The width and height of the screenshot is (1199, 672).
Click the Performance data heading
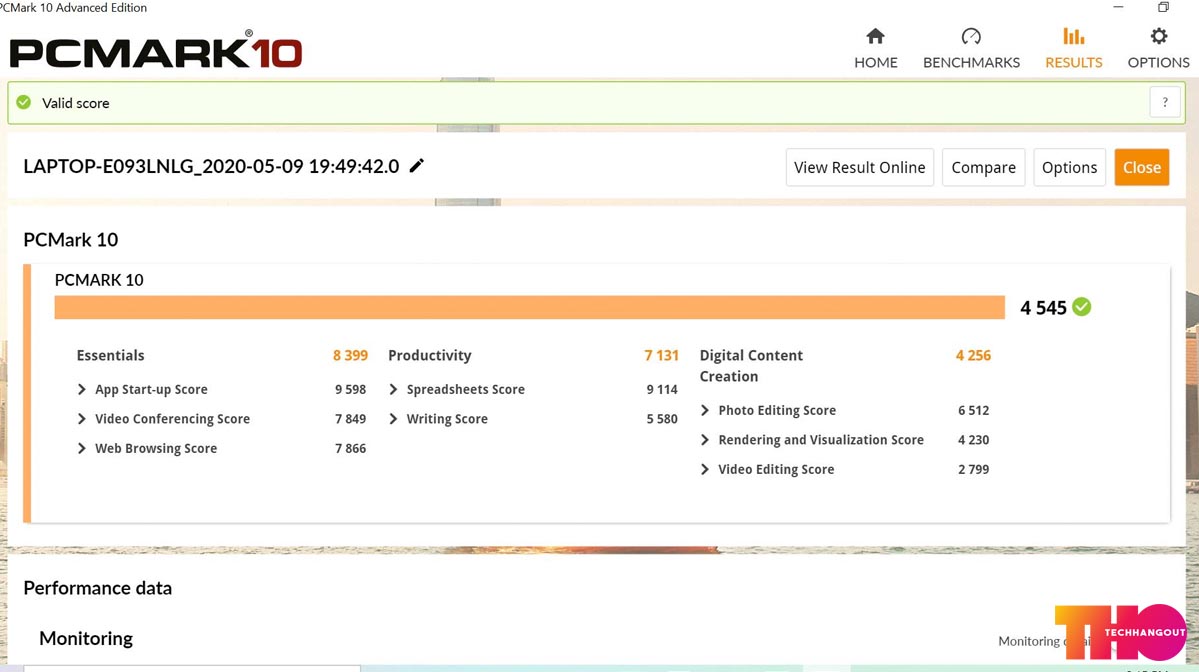point(97,588)
